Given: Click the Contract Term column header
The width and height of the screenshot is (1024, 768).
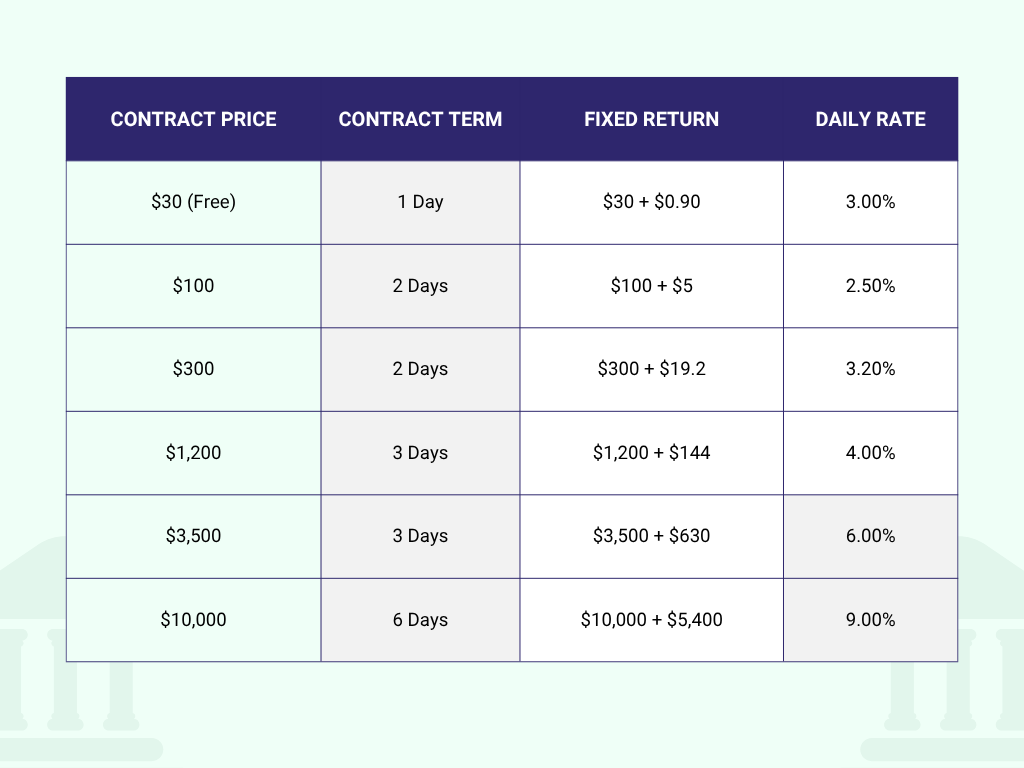Looking at the screenshot, I should (x=420, y=119).
